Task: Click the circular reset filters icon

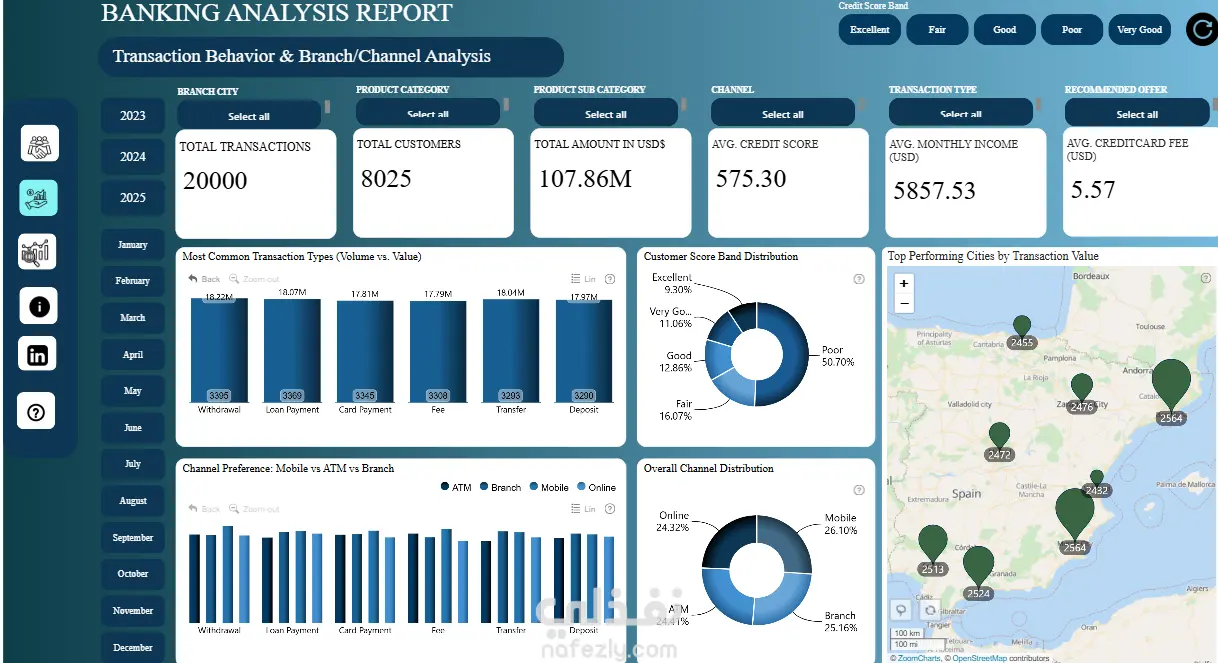Action: (1201, 29)
